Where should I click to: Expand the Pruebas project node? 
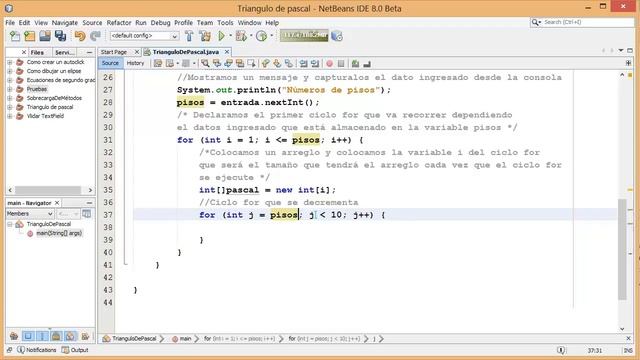10,89
